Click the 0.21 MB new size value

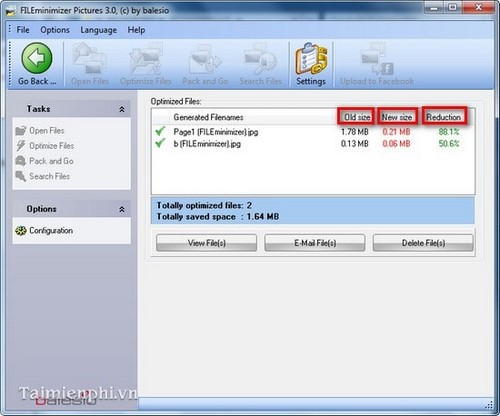coord(396,132)
